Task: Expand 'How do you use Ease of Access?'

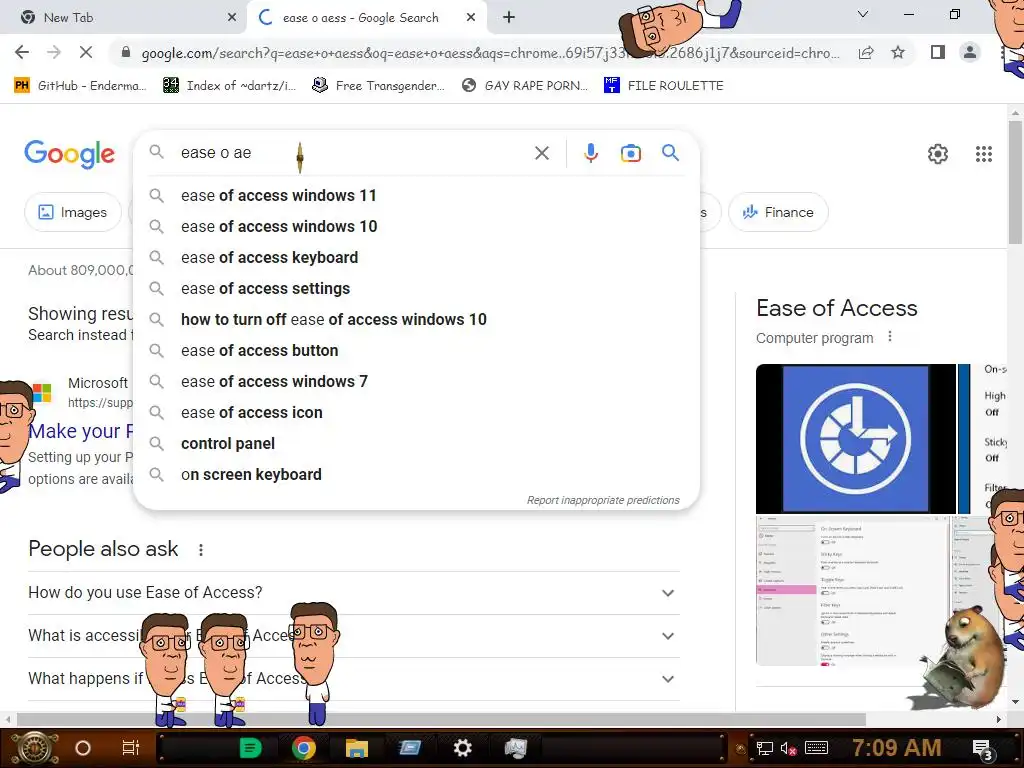Action: point(354,592)
